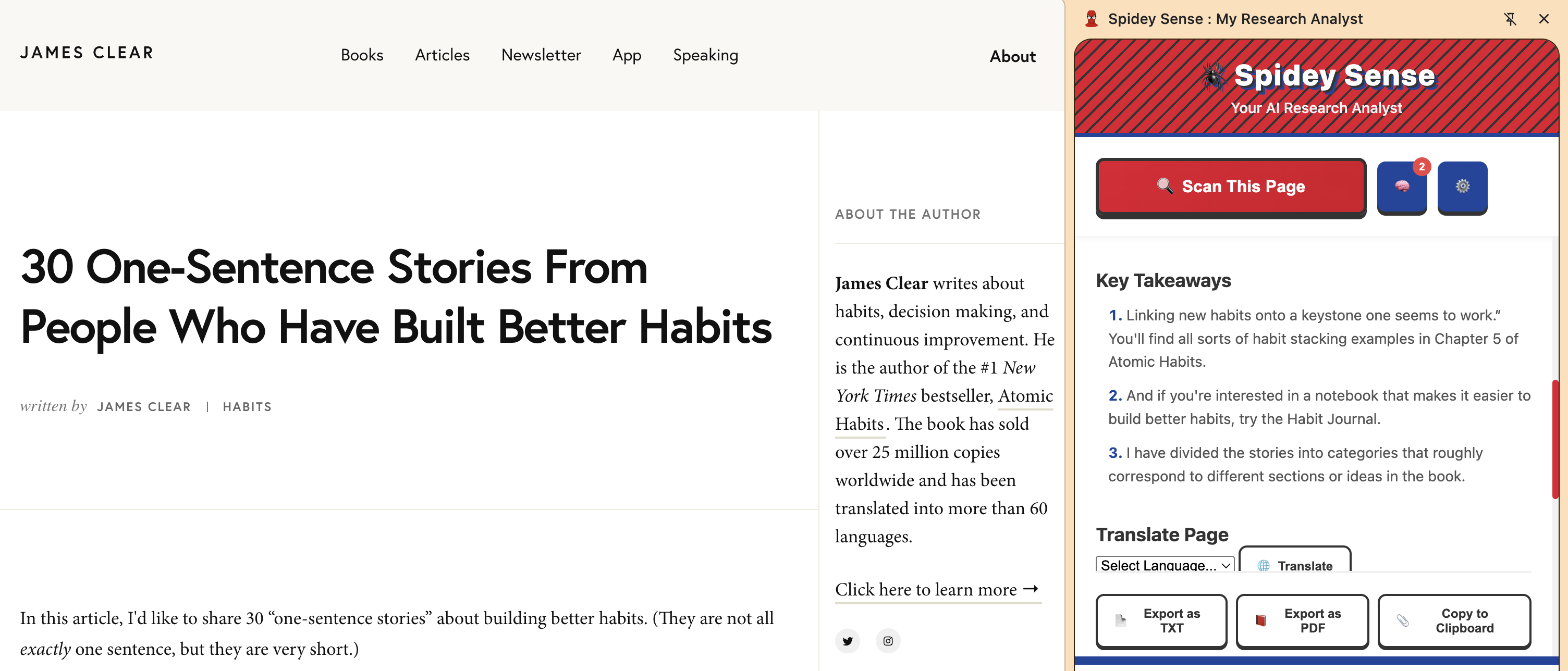Copy results to clipboard
Viewport: 1568px width, 671px height.
(x=1454, y=620)
